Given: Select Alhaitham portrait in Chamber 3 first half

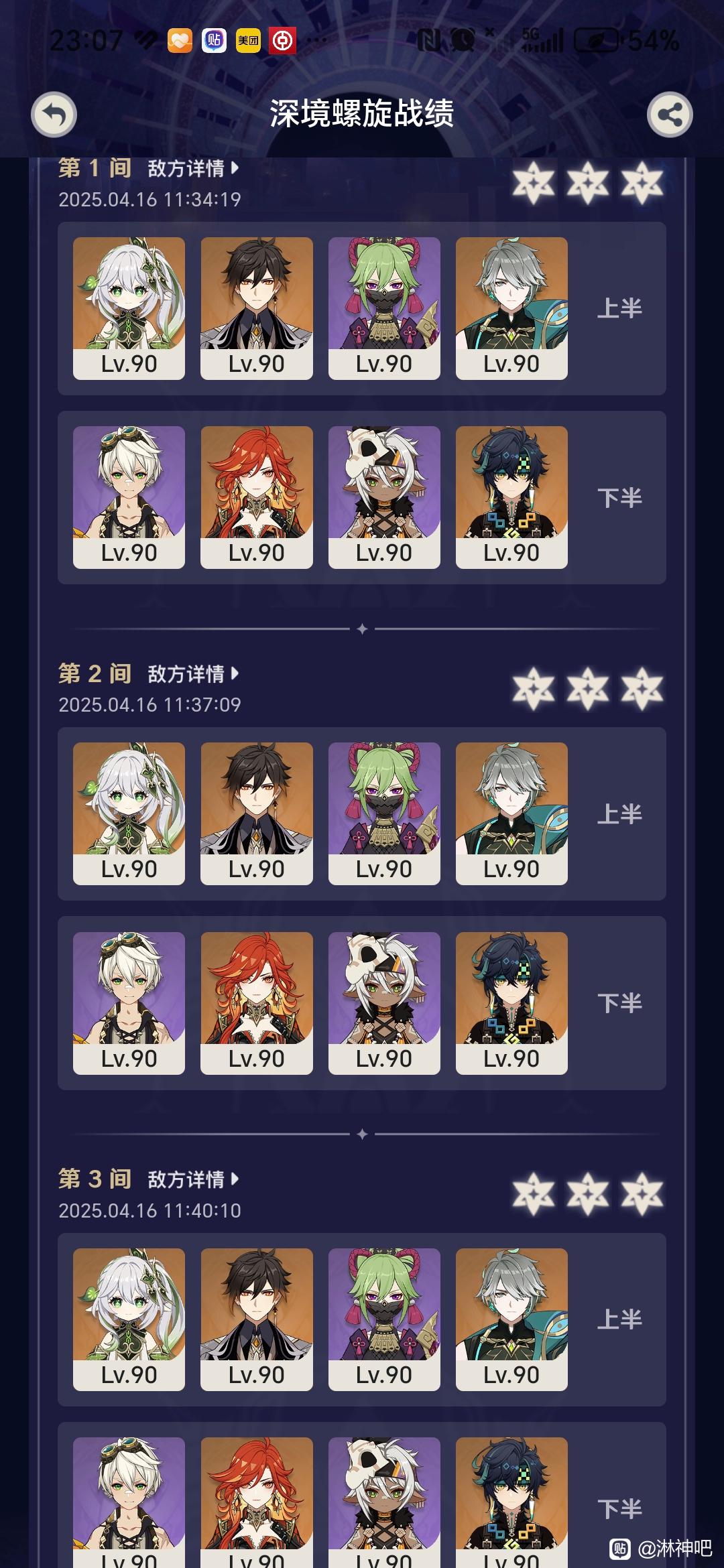Looking at the screenshot, I should pos(511,1319).
